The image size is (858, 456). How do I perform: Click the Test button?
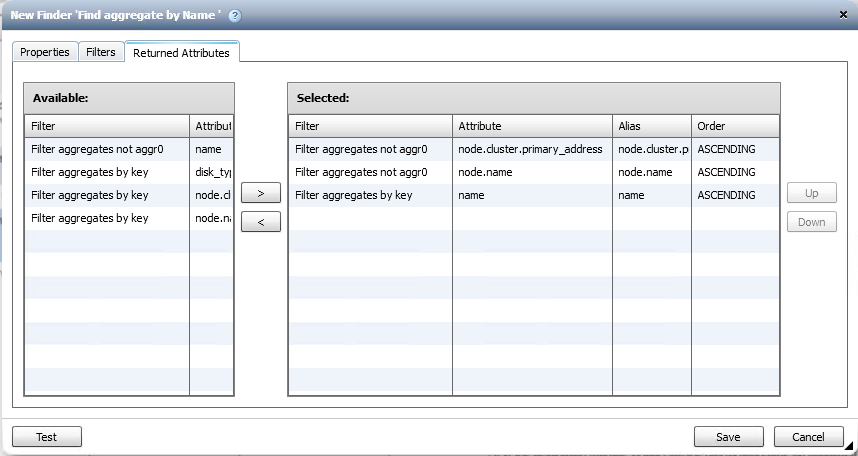(47, 437)
